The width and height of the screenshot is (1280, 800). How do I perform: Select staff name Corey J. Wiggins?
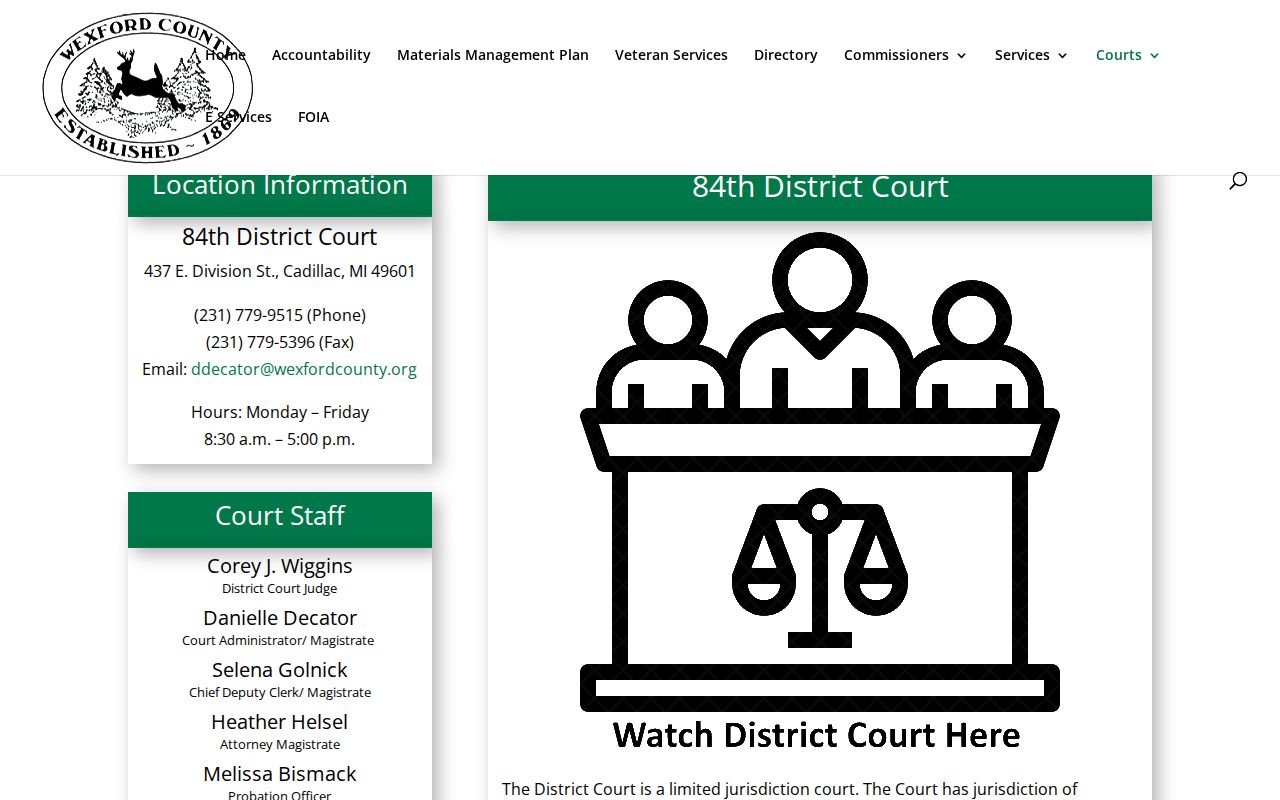280,566
